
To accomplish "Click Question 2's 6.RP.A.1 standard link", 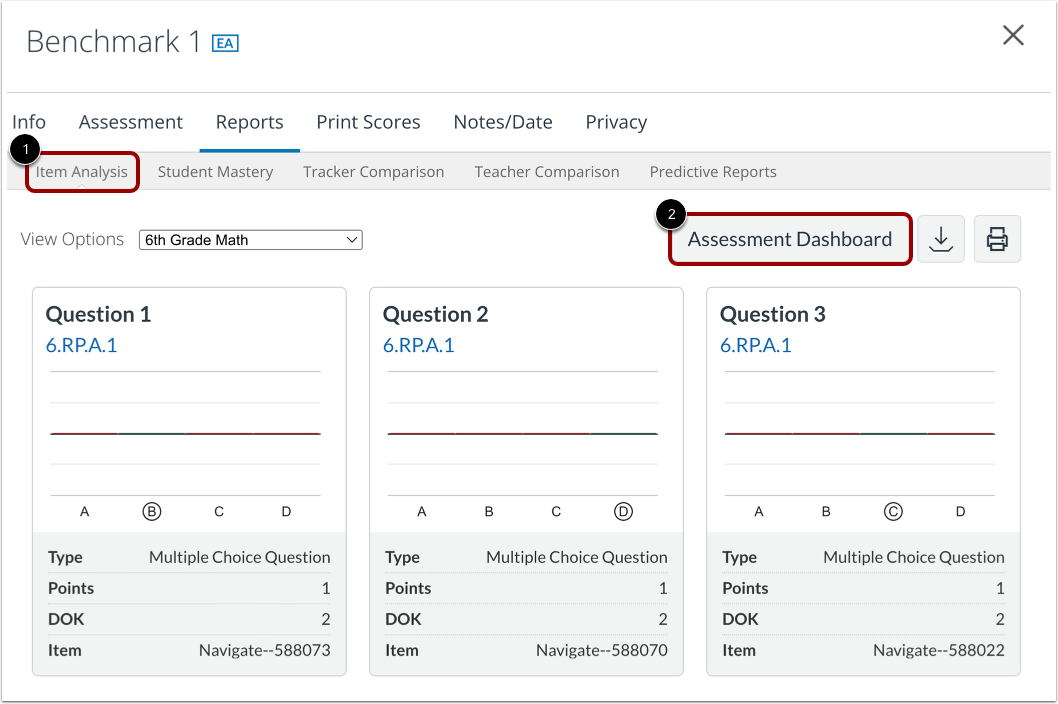I will tap(418, 346).
